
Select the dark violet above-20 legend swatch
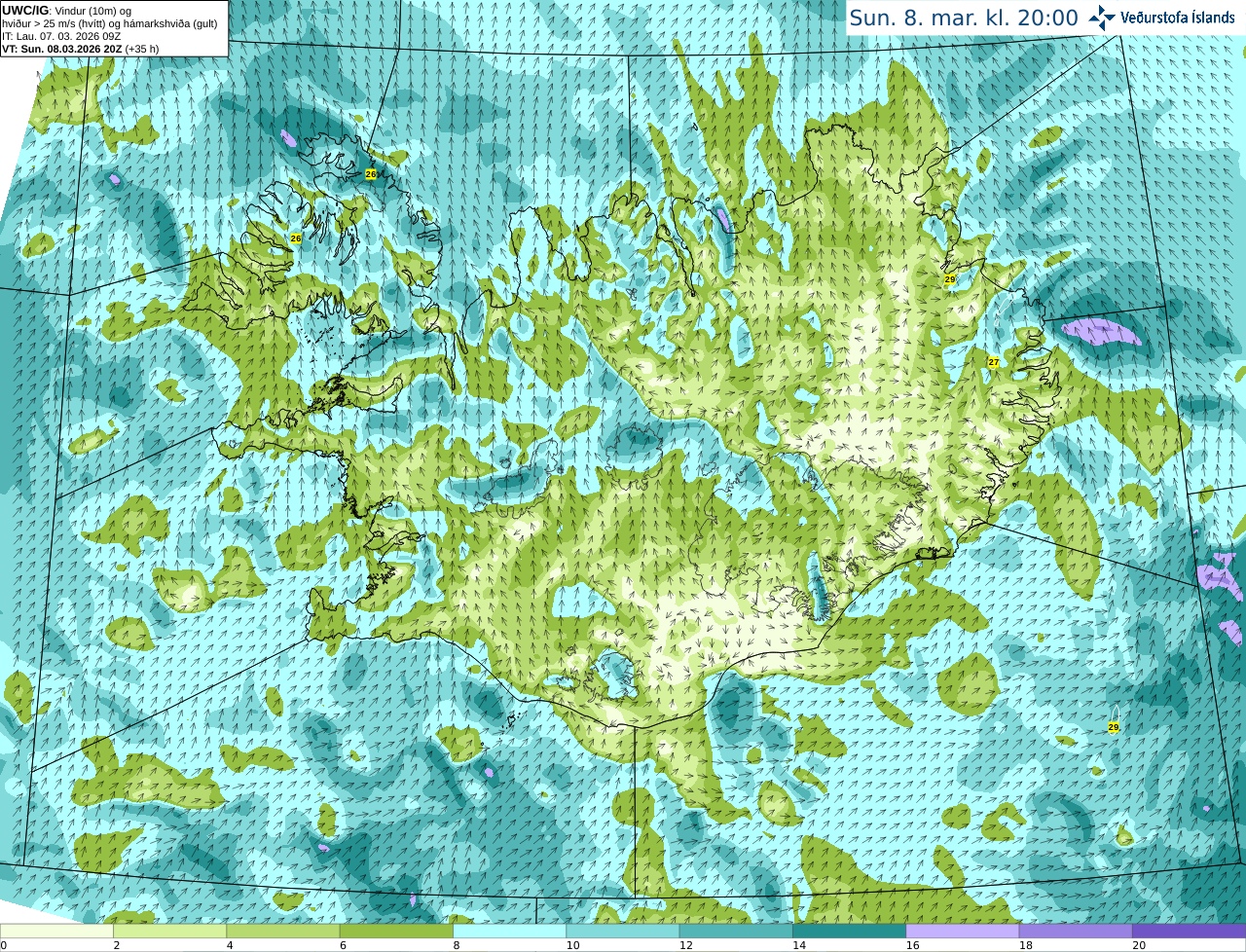[x=1189, y=931]
